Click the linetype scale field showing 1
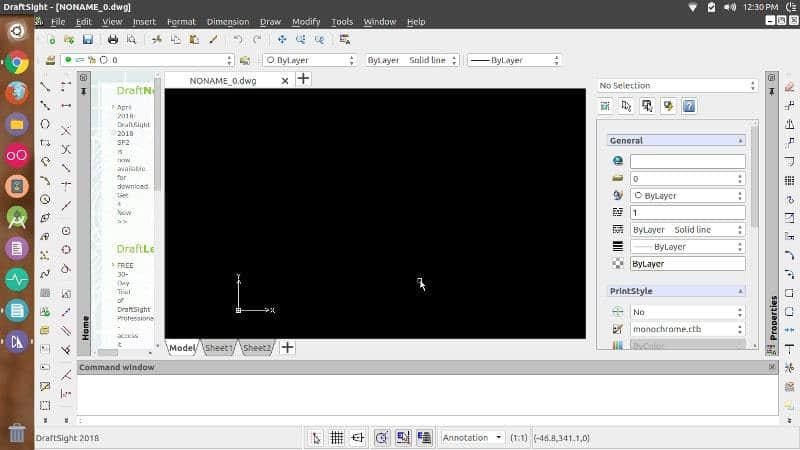 pyautogui.click(x=687, y=212)
